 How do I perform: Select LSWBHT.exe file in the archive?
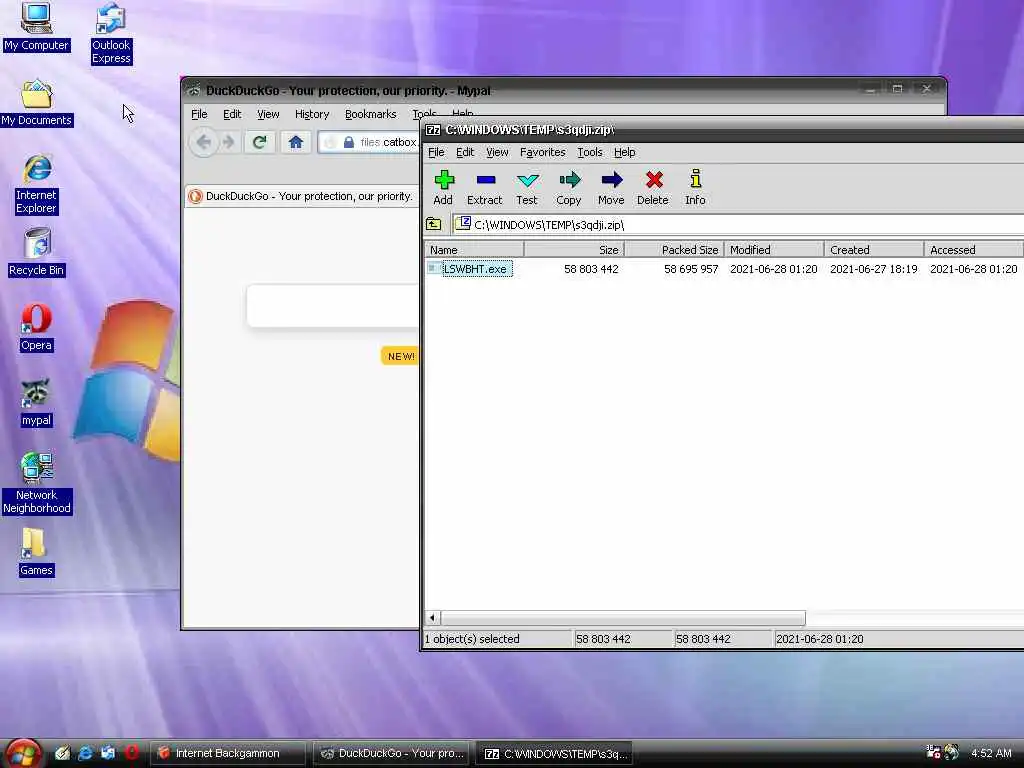click(477, 269)
